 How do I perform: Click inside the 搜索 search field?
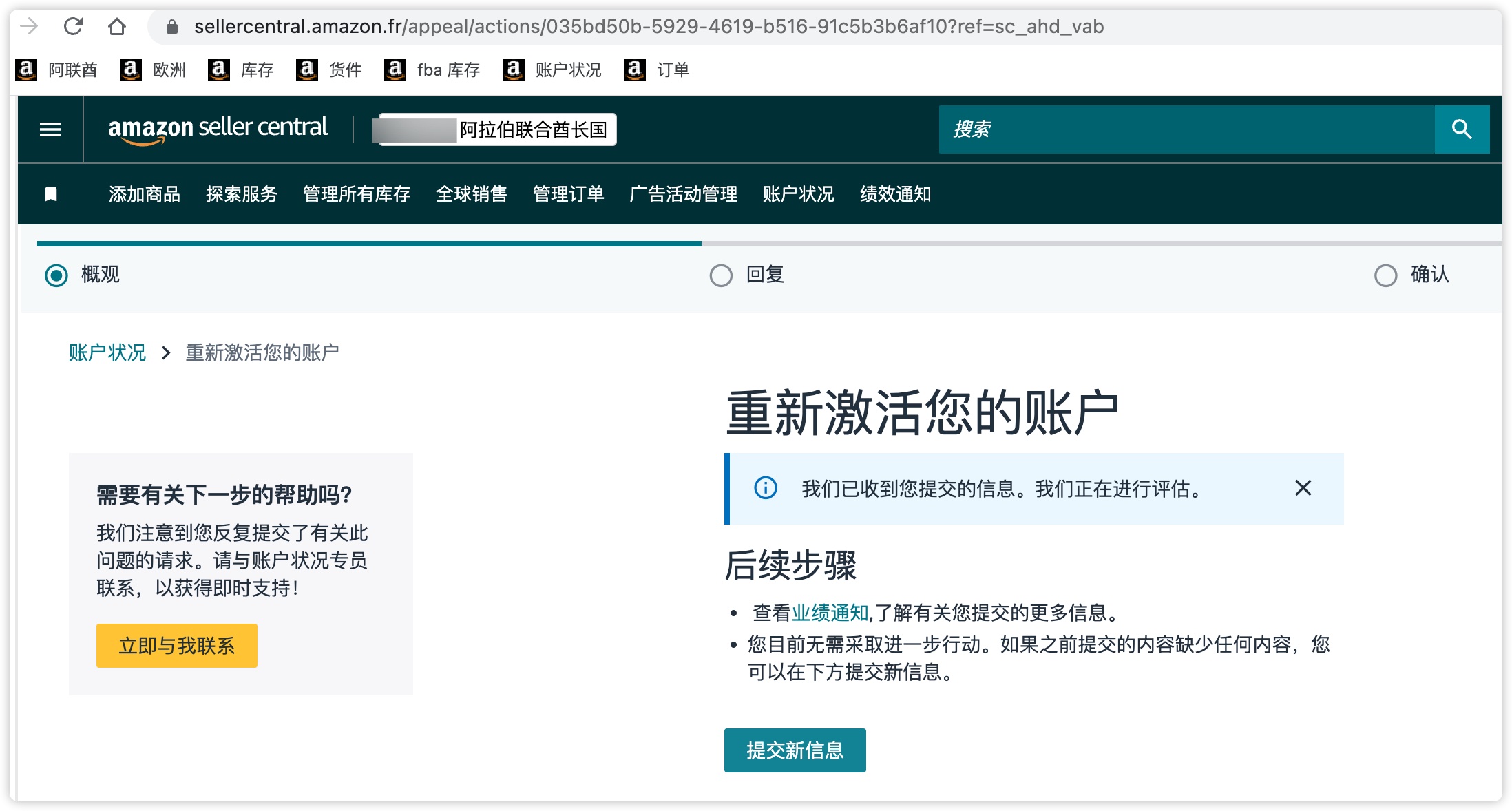[x=1170, y=129]
